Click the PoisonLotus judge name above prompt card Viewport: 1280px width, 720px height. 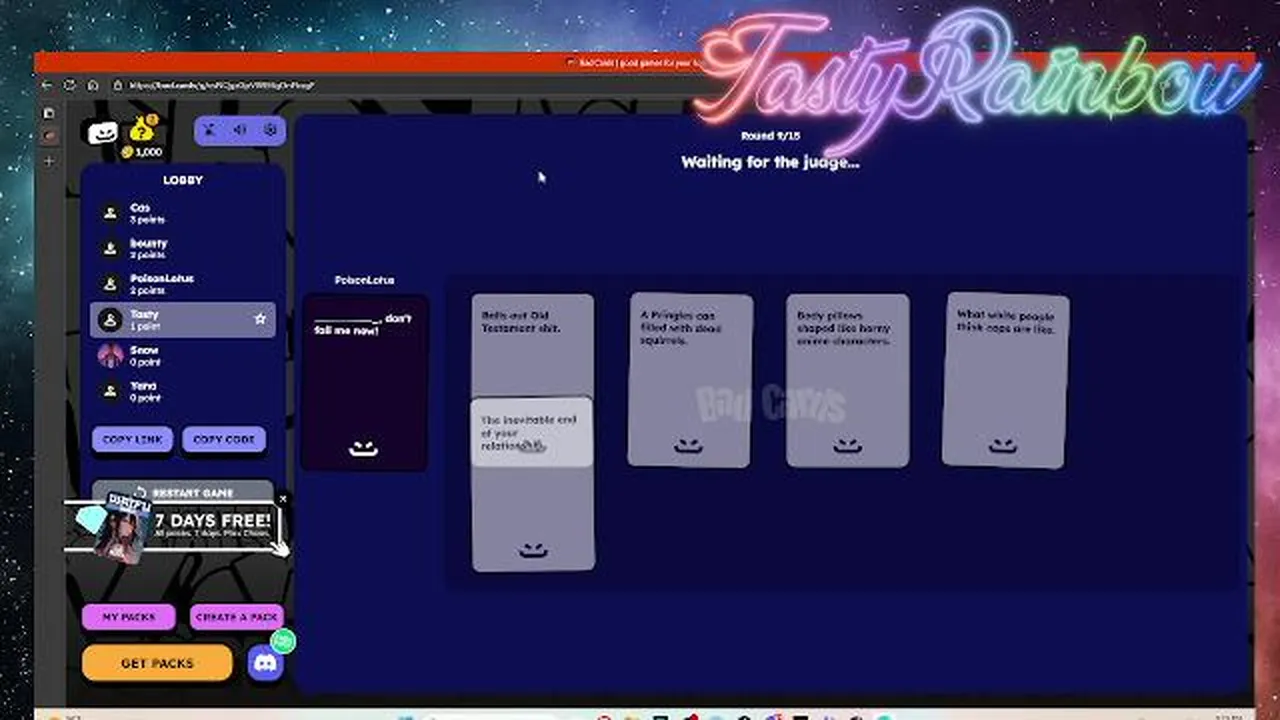(x=364, y=280)
